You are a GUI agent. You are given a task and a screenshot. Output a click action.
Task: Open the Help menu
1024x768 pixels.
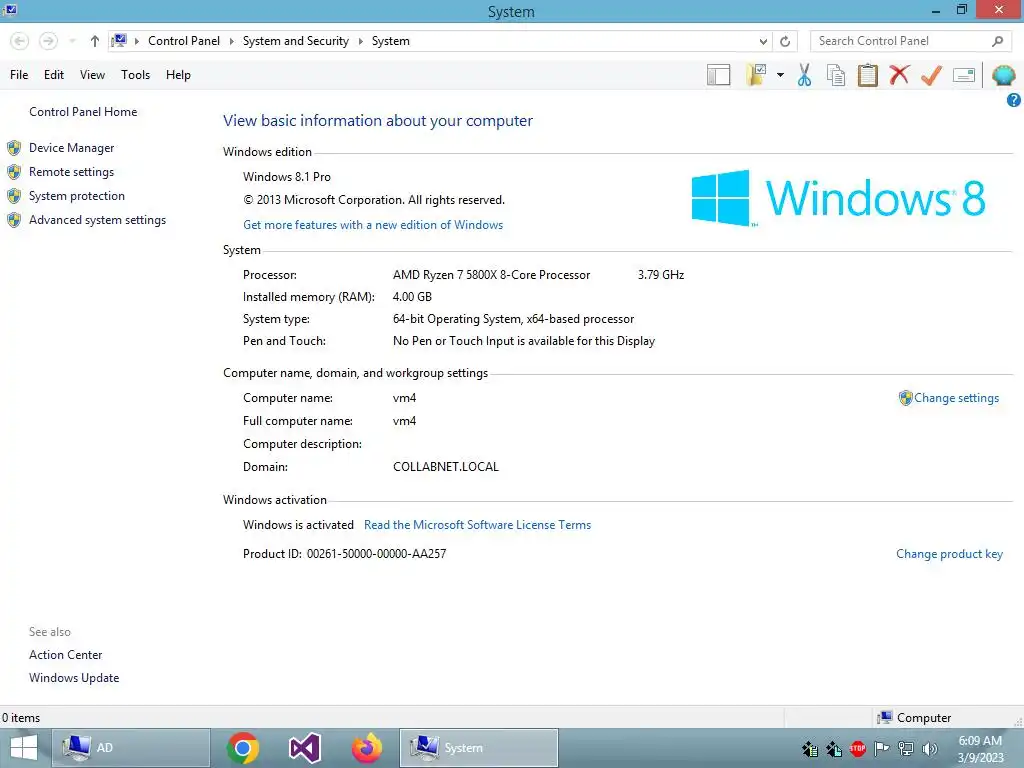[178, 75]
